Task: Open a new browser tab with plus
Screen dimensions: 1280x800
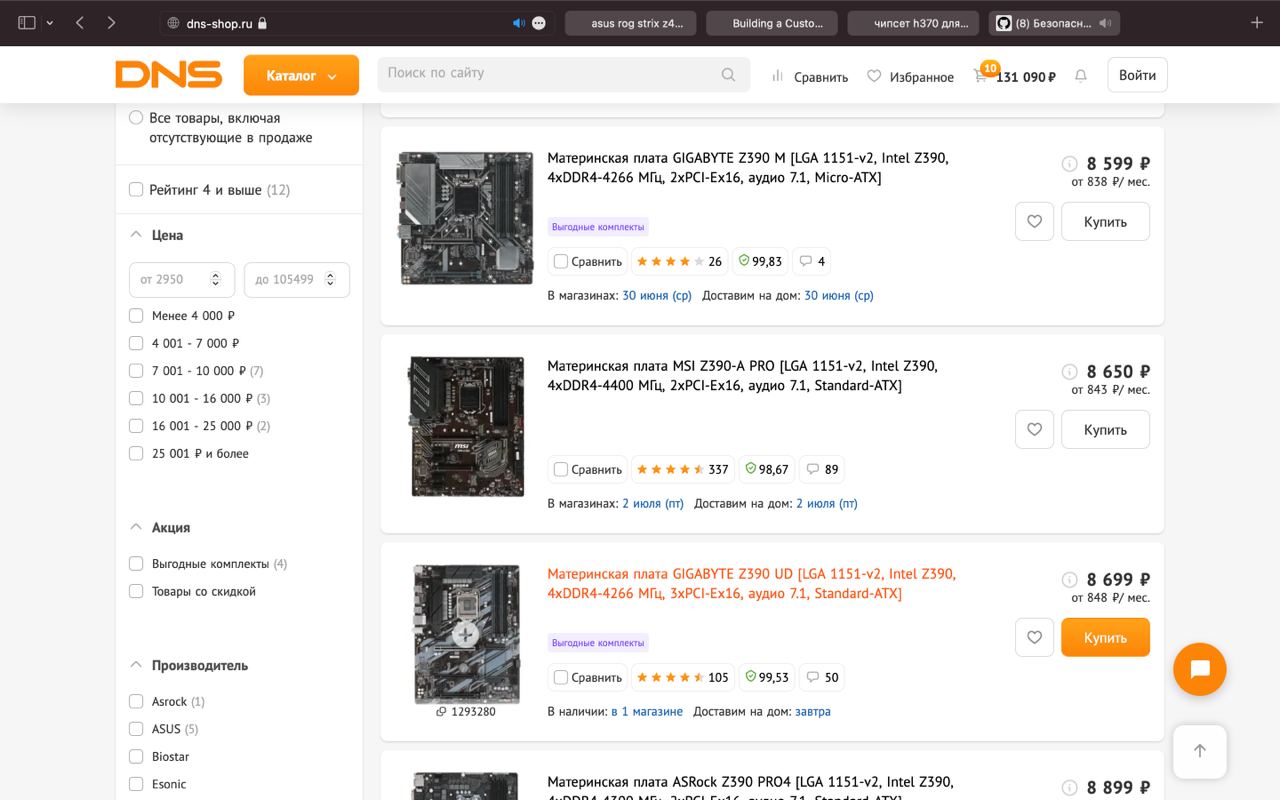Action: click(1257, 22)
